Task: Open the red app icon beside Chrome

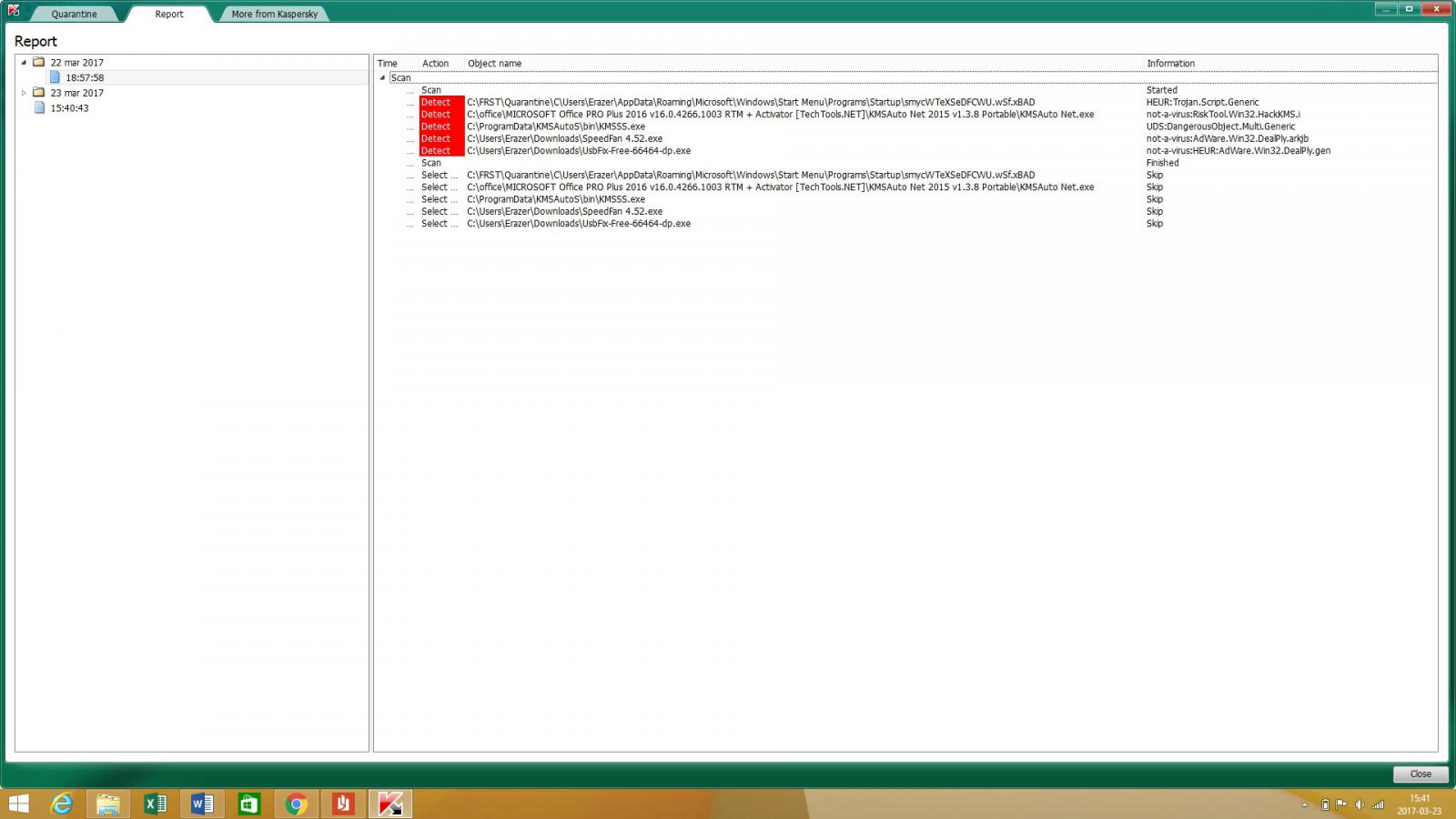Action: [343, 804]
